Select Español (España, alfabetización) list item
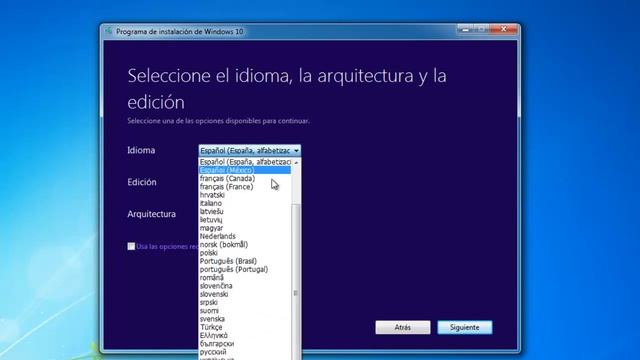The height and width of the screenshot is (360, 640). click(x=245, y=162)
